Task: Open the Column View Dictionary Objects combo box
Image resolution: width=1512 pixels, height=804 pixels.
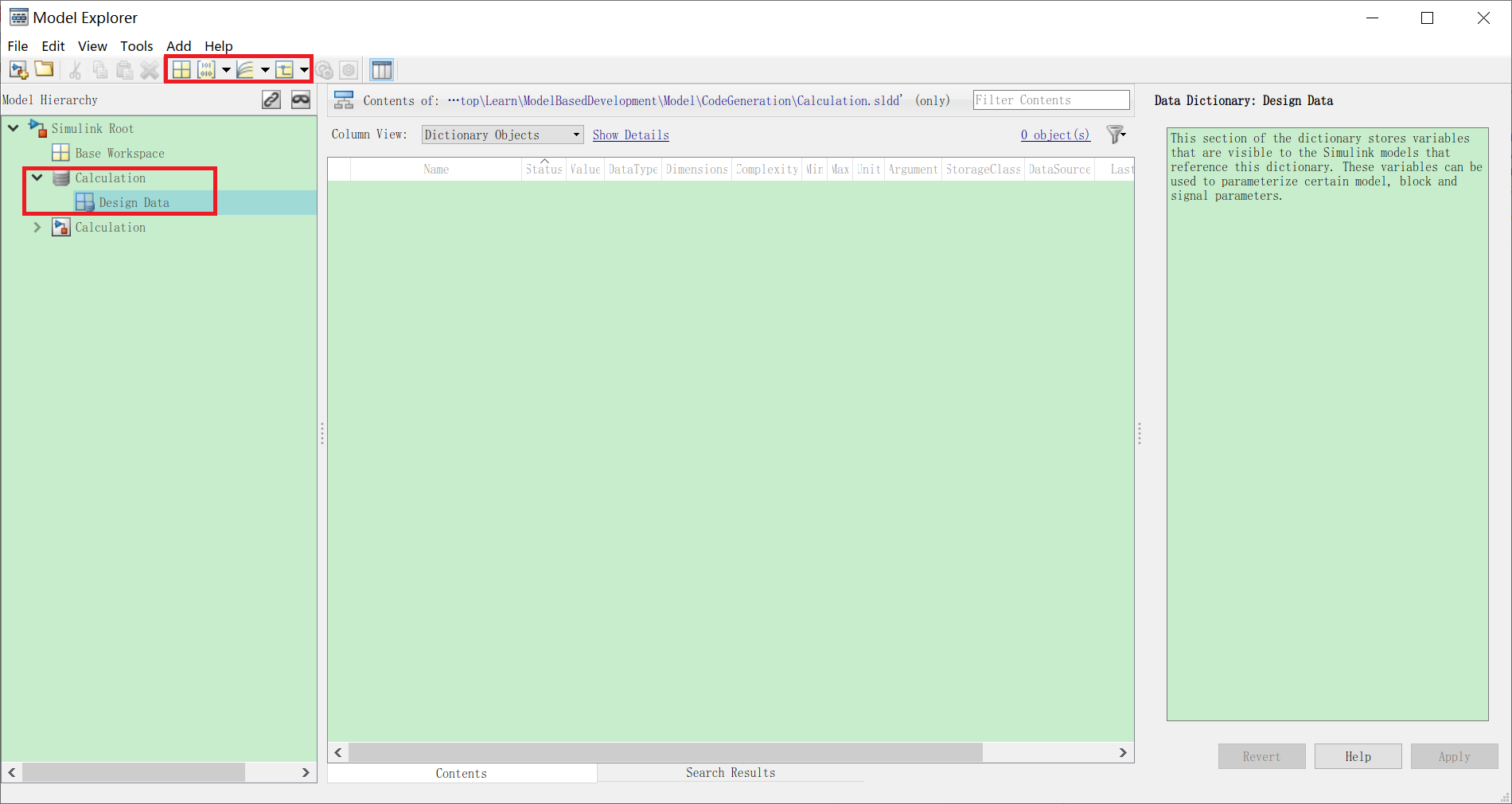Action: coord(502,135)
